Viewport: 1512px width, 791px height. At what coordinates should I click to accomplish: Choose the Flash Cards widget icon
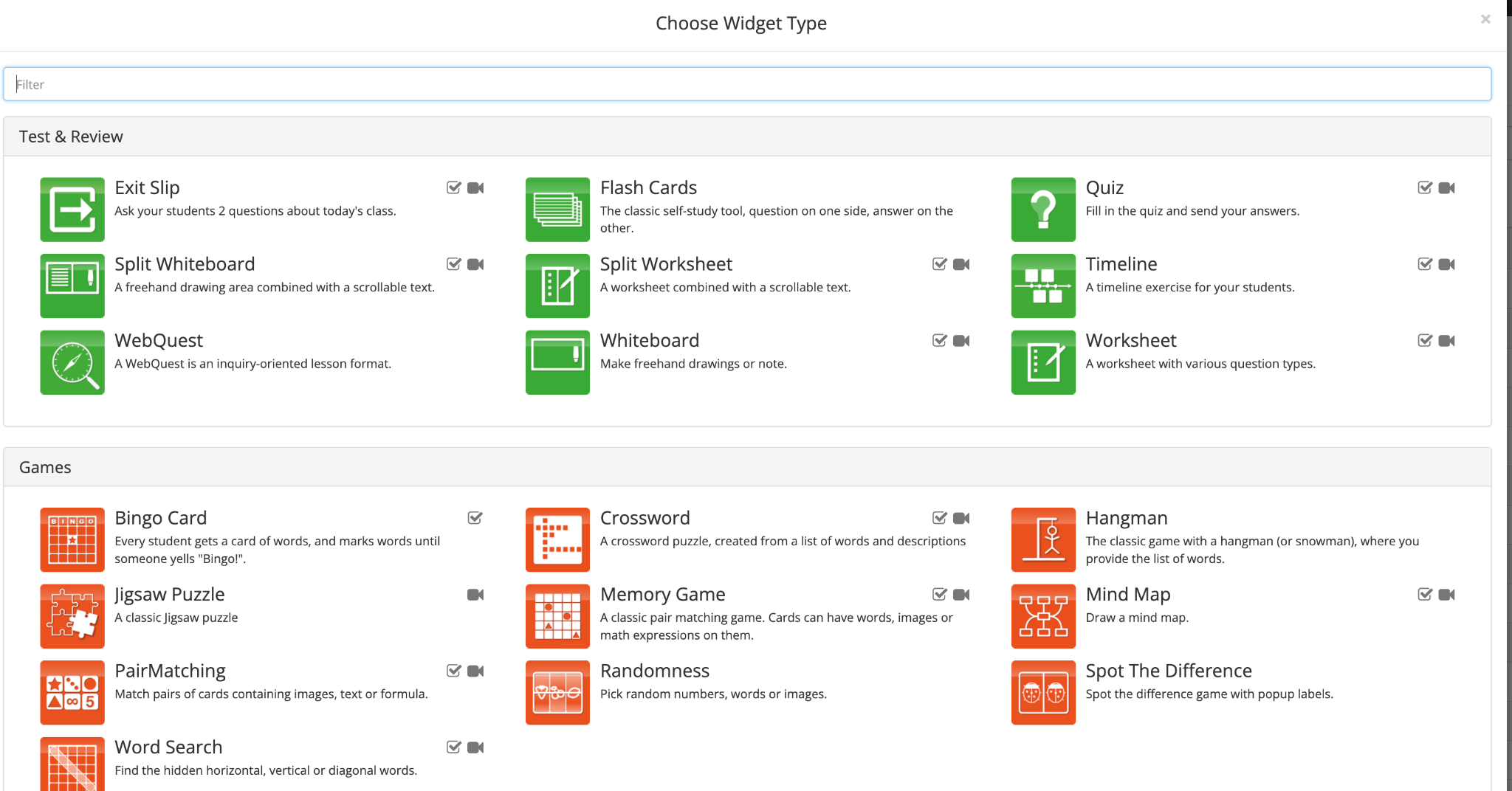coord(557,210)
